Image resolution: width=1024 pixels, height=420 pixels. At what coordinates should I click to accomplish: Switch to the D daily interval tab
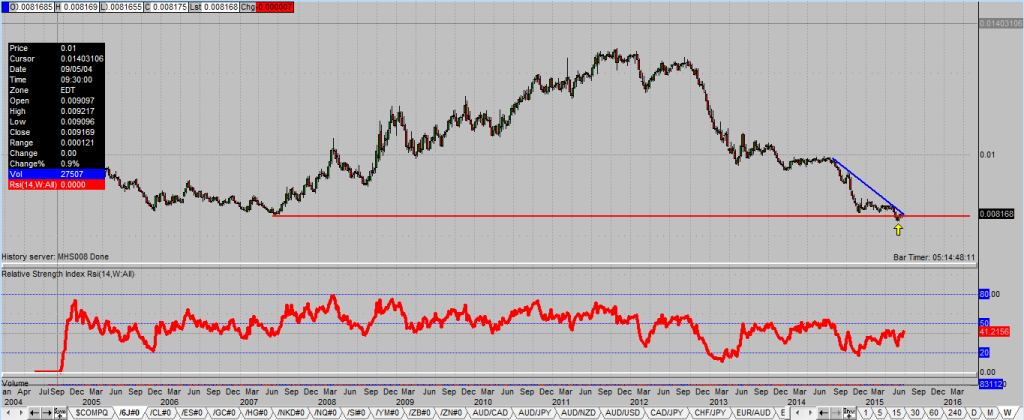tap(974, 413)
